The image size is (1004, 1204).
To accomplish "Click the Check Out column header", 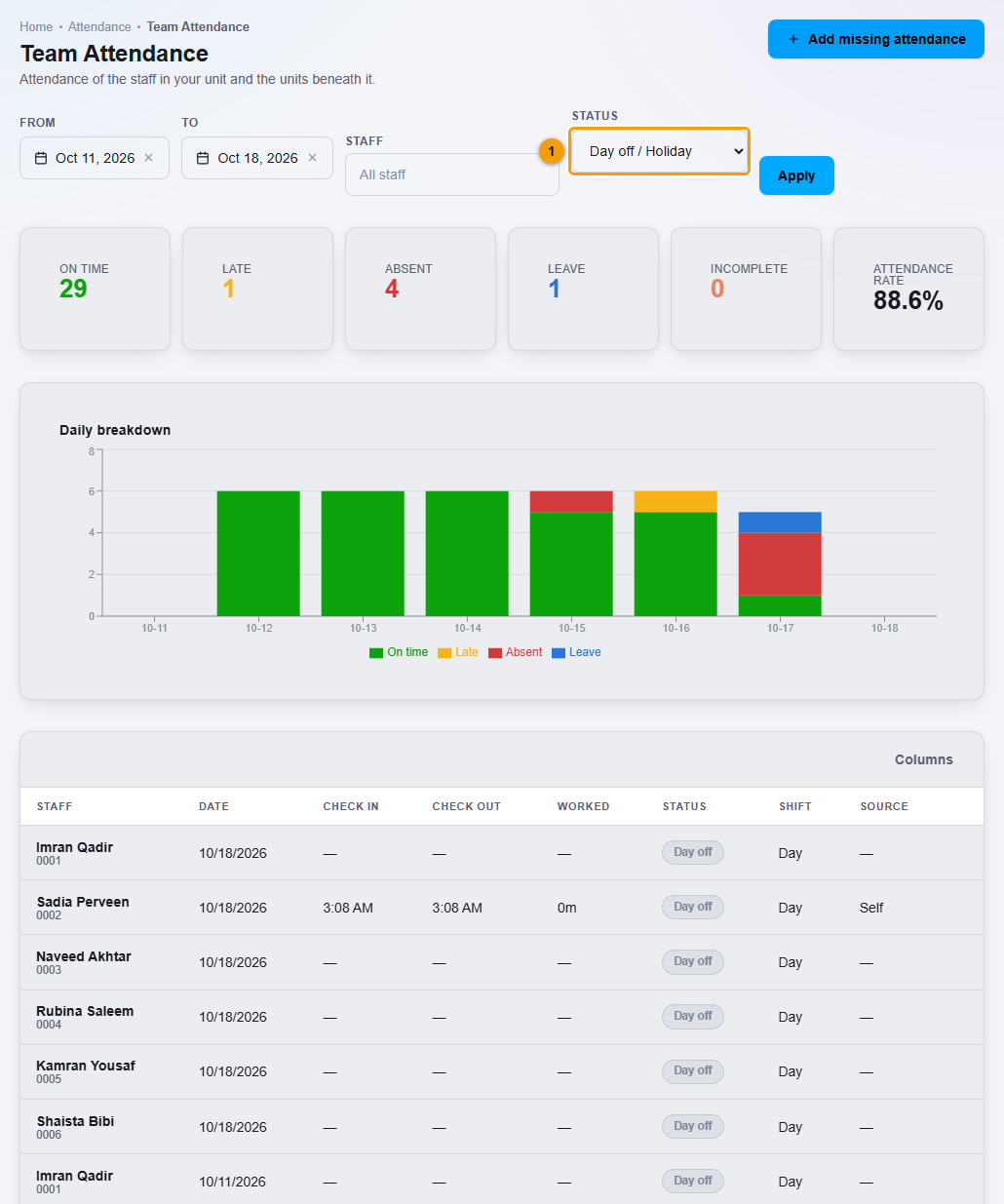I will [x=466, y=806].
